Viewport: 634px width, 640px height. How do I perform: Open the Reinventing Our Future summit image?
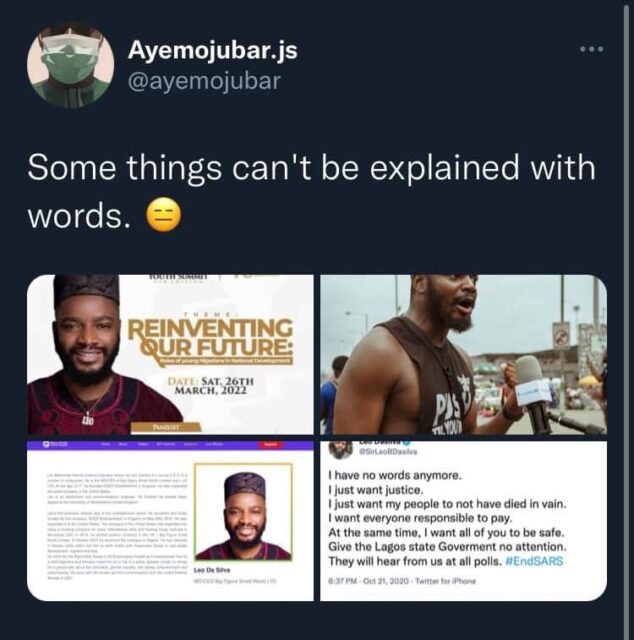[170, 354]
